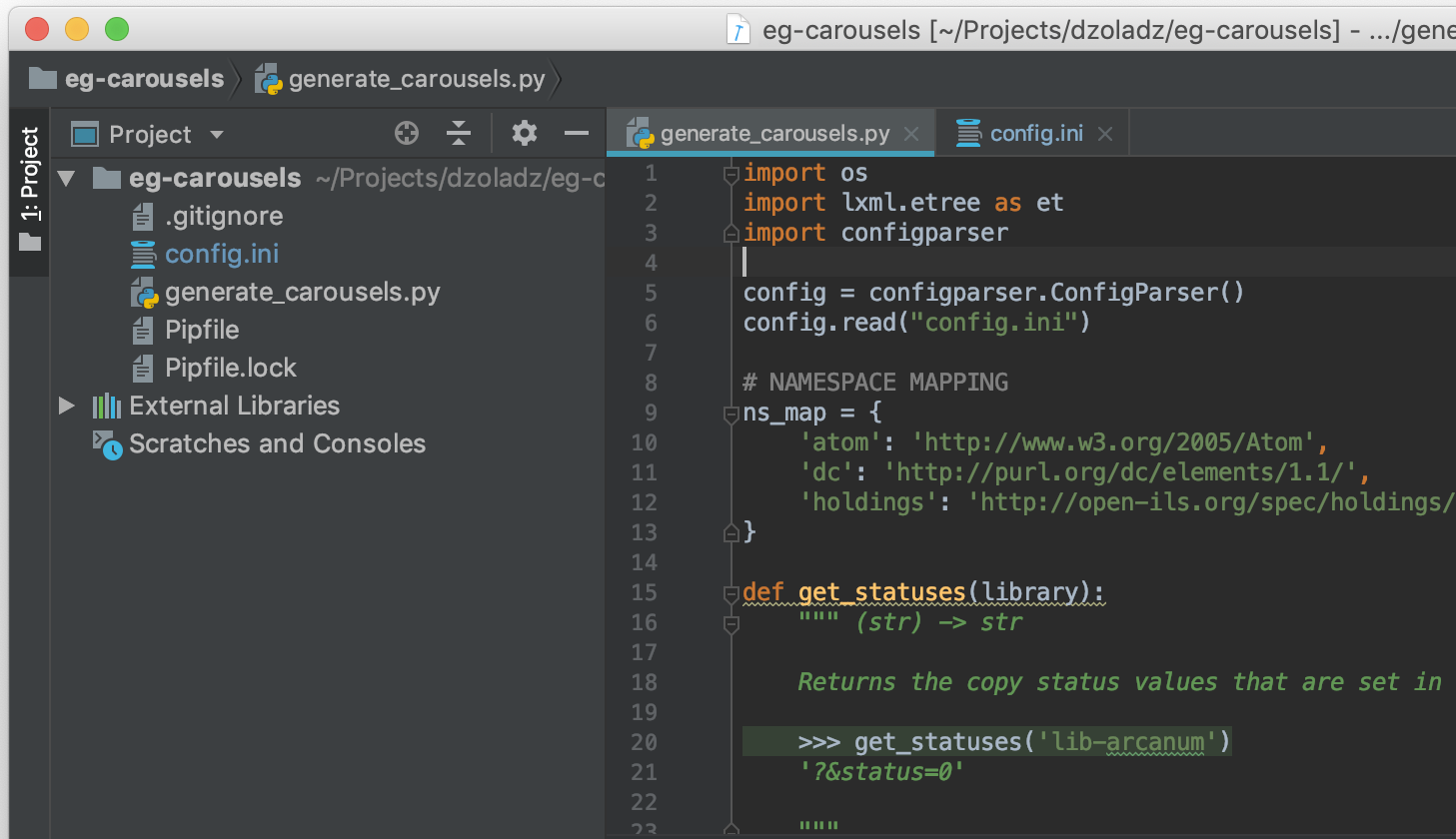
Task: Open the Project view dropdown arrow
Action: coord(217,134)
